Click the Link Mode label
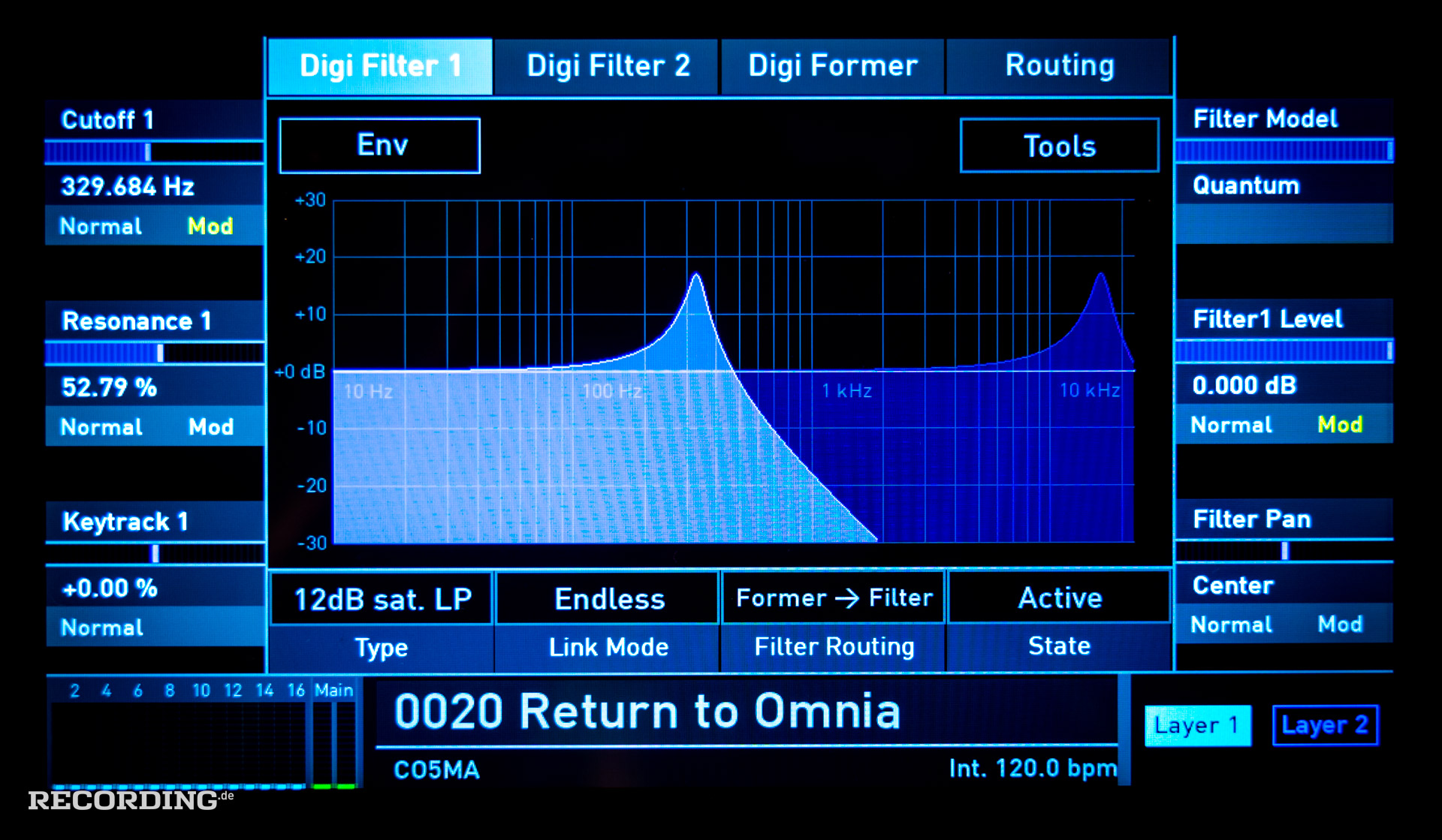 click(608, 647)
